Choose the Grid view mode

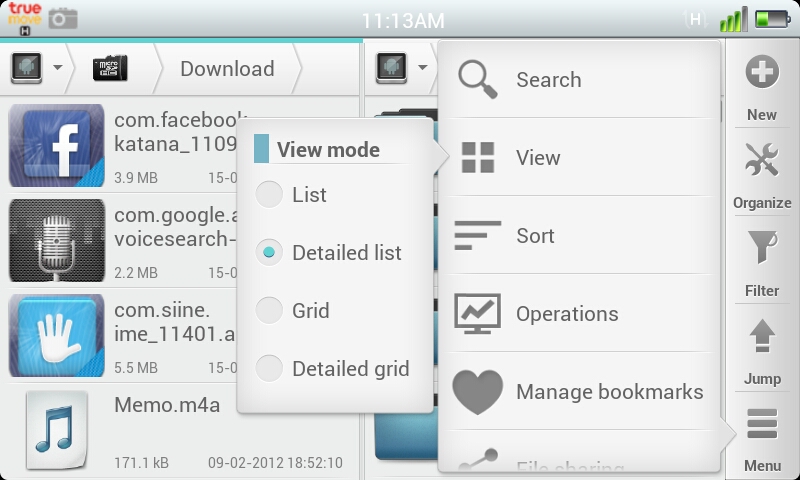tap(270, 311)
